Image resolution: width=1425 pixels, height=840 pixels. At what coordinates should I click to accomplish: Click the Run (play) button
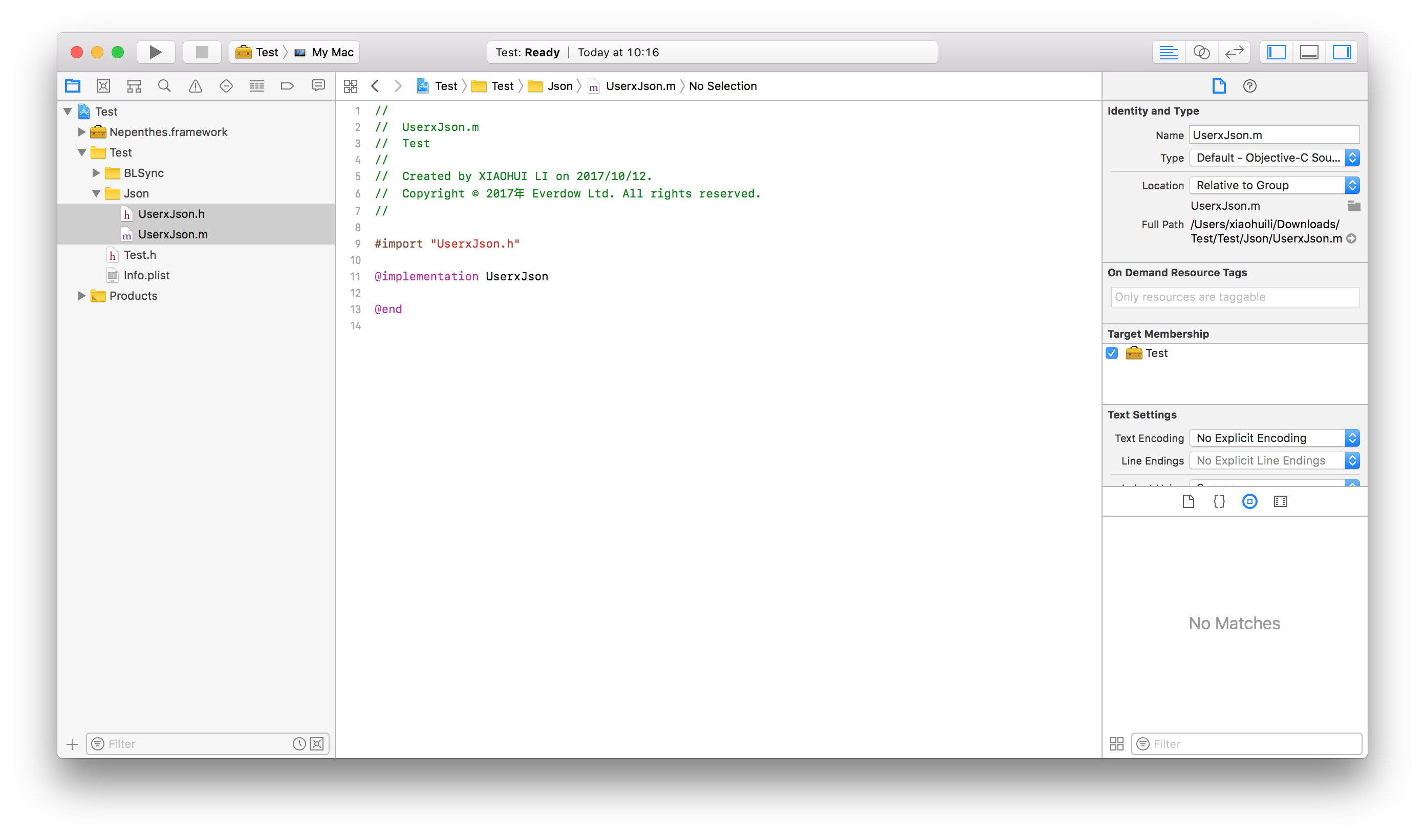pos(156,52)
